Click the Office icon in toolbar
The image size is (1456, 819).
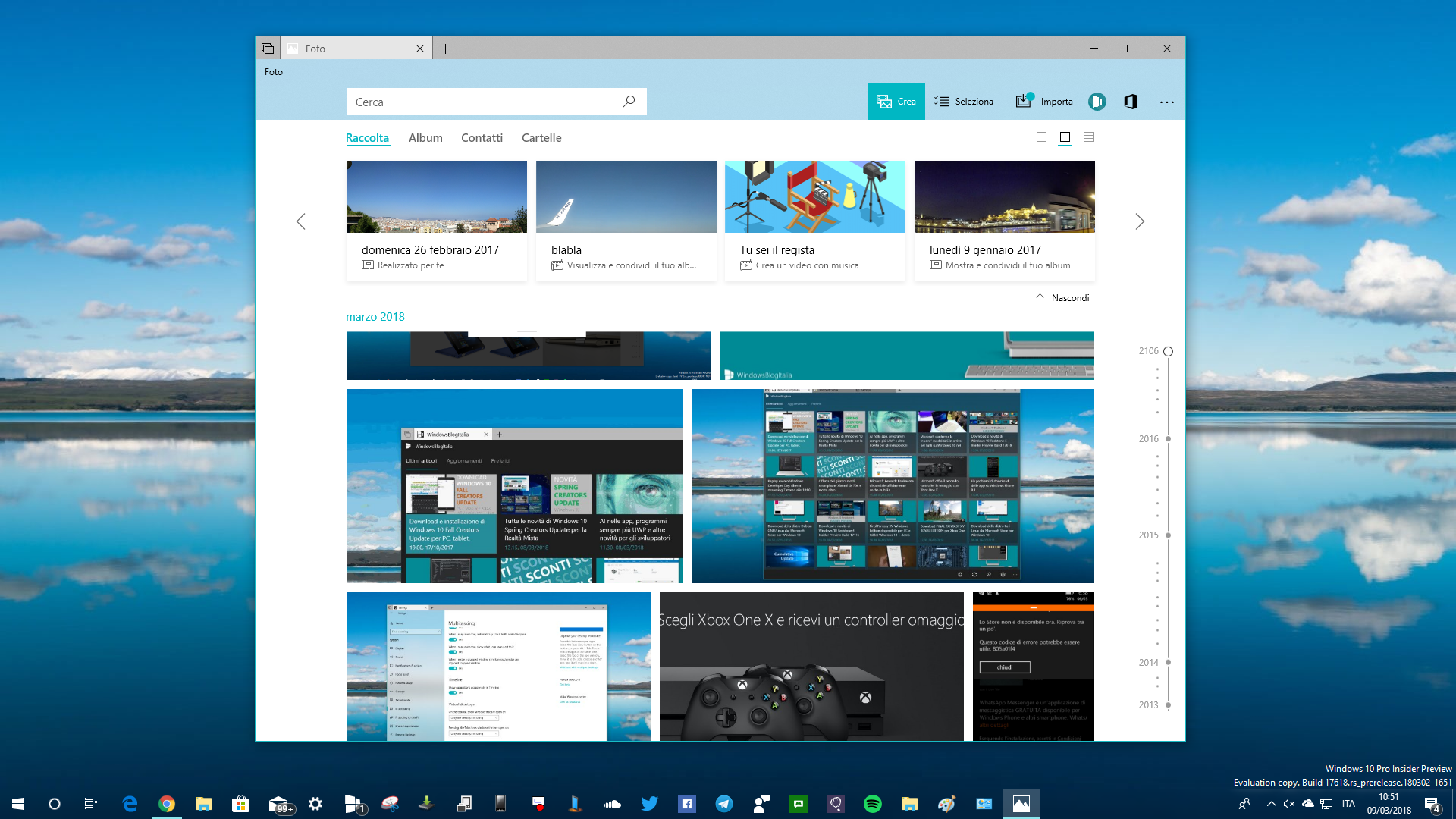click(1131, 102)
